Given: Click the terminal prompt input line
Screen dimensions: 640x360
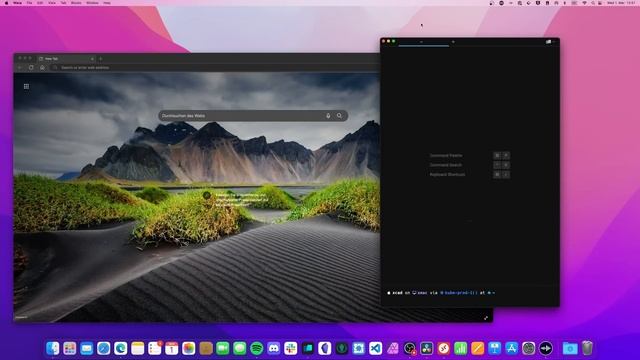Looking at the screenshot, I should coord(469,293).
